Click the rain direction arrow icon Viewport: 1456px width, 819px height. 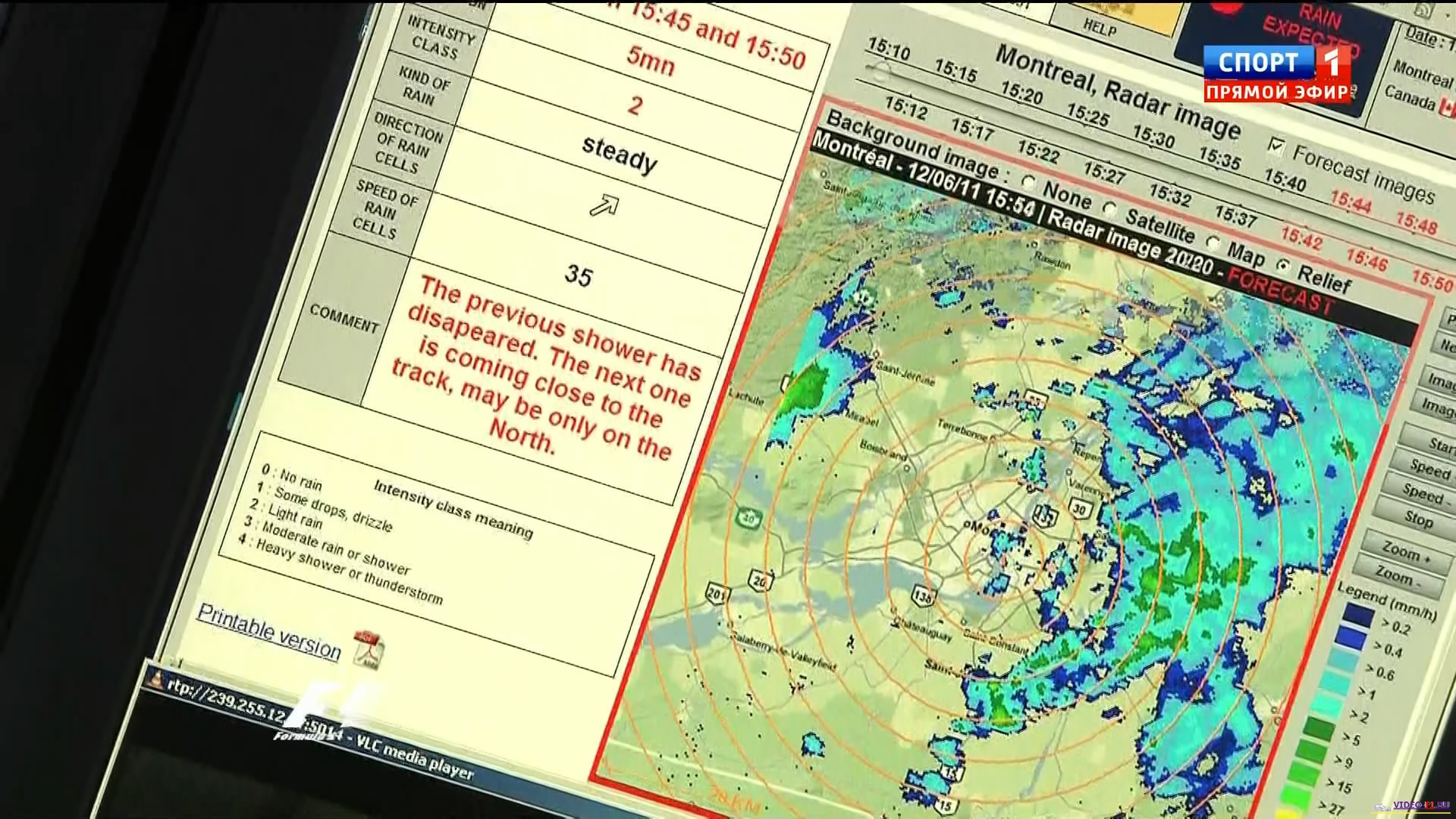pos(604,206)
